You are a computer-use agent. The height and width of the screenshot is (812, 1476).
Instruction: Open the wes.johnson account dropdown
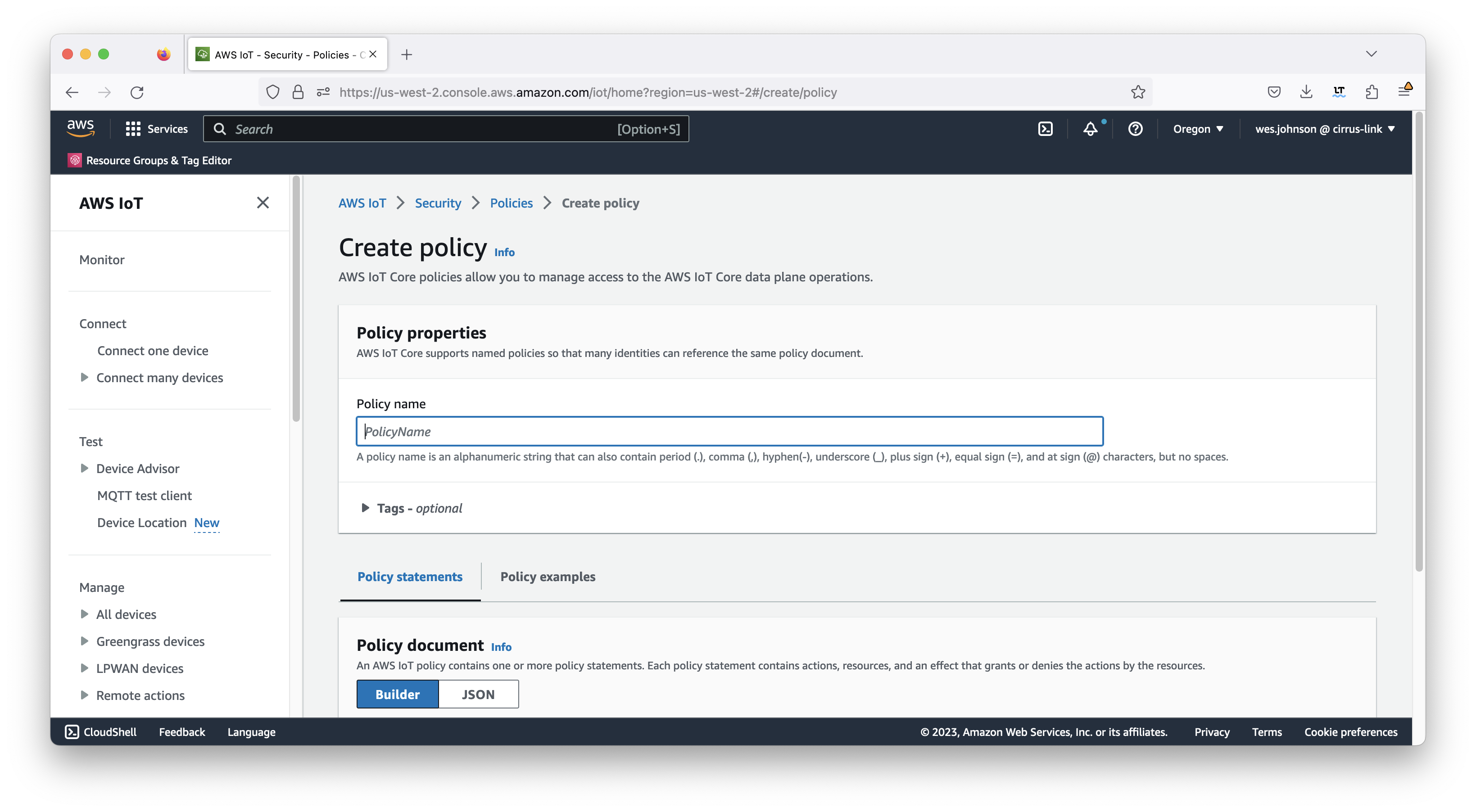point(1325,129)
